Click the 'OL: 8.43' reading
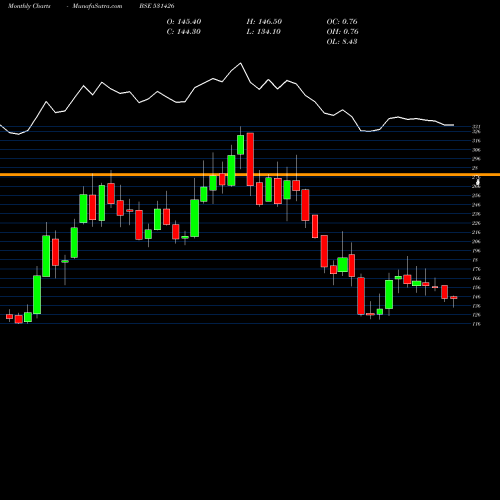 point(342,42)
